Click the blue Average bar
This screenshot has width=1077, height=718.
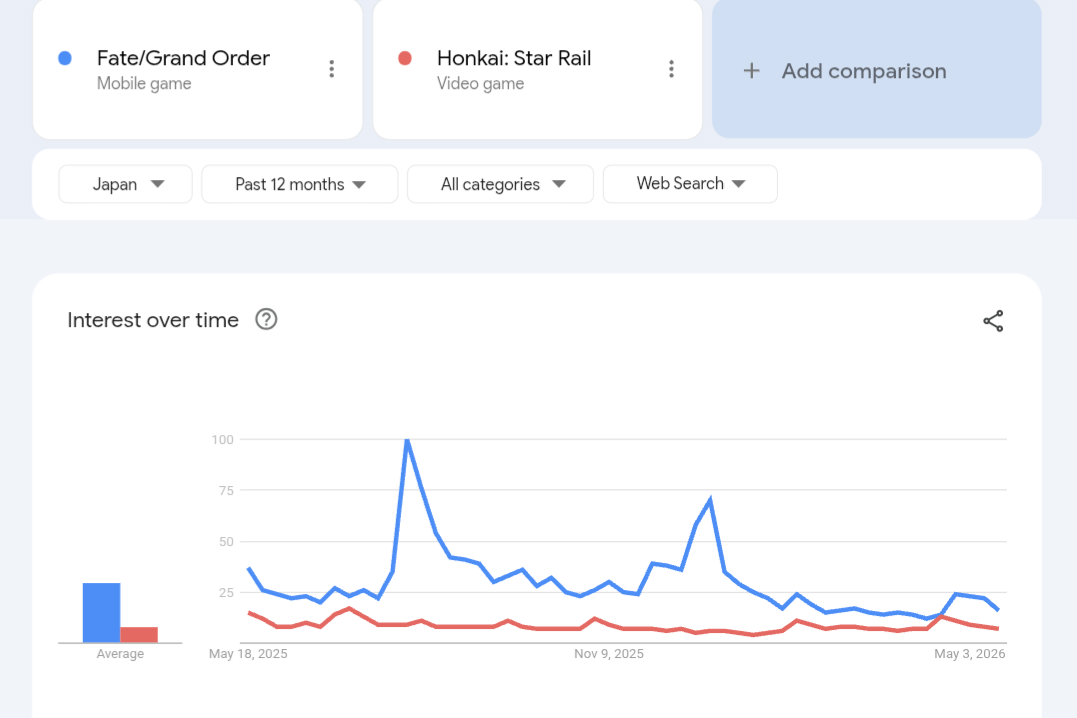[102, 613]
